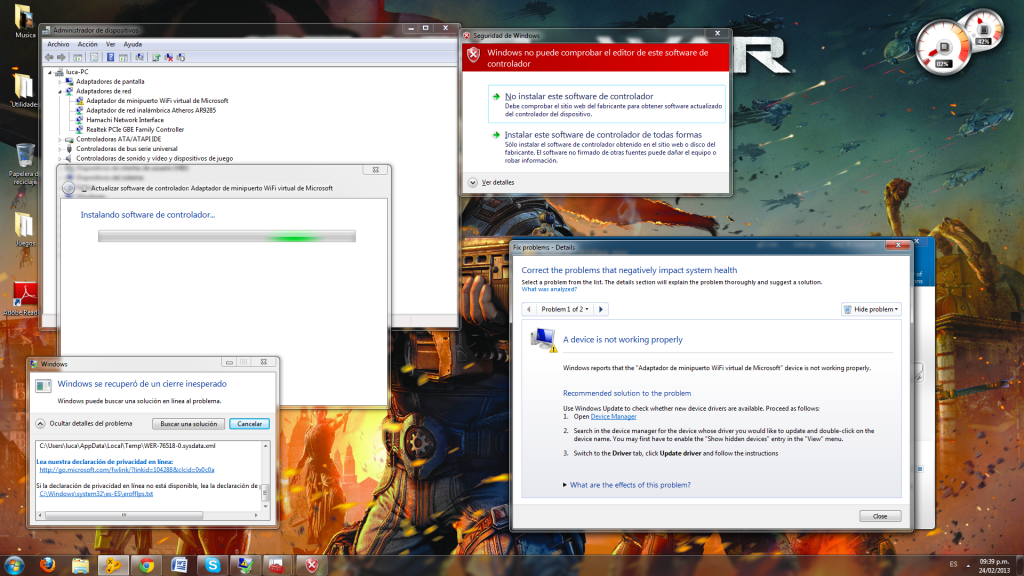
Task: Open the Ayuda menu
Action: click(x=133, y=44)
